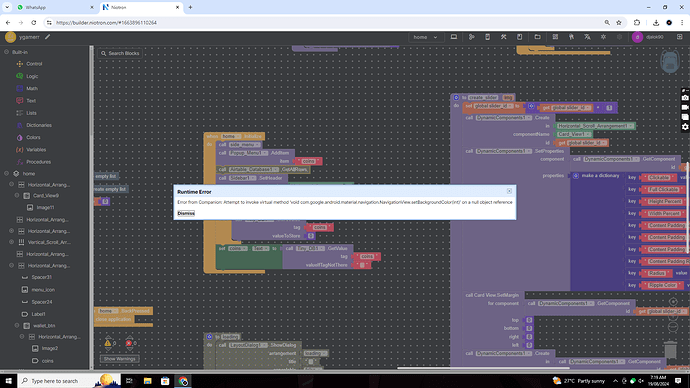This screenshot has width=690, height=388.
Task: Collapse the Card_View9 tree node
Action: [17, 195]
